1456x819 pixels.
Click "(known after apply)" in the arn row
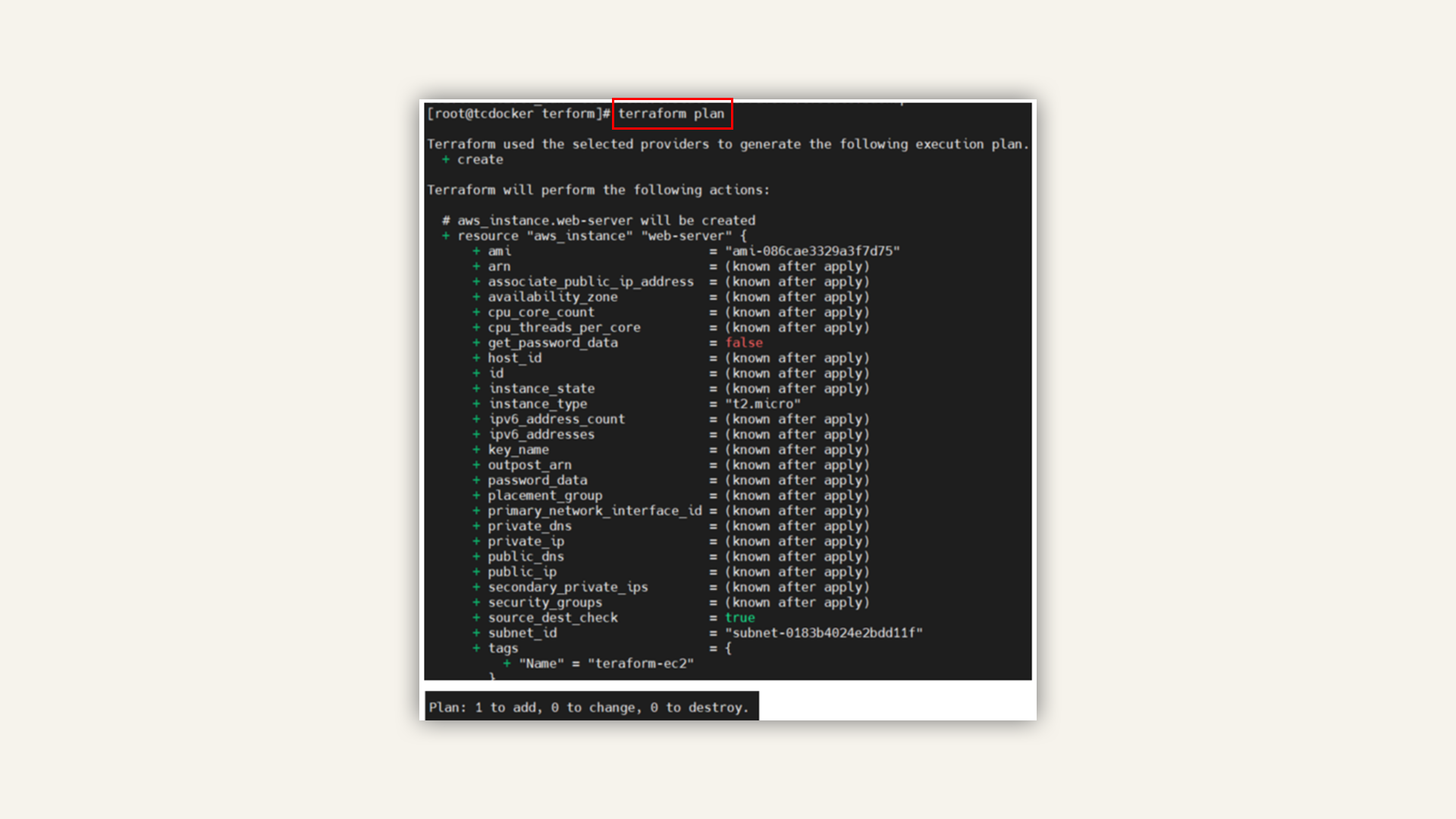click(x=797, y=266)
